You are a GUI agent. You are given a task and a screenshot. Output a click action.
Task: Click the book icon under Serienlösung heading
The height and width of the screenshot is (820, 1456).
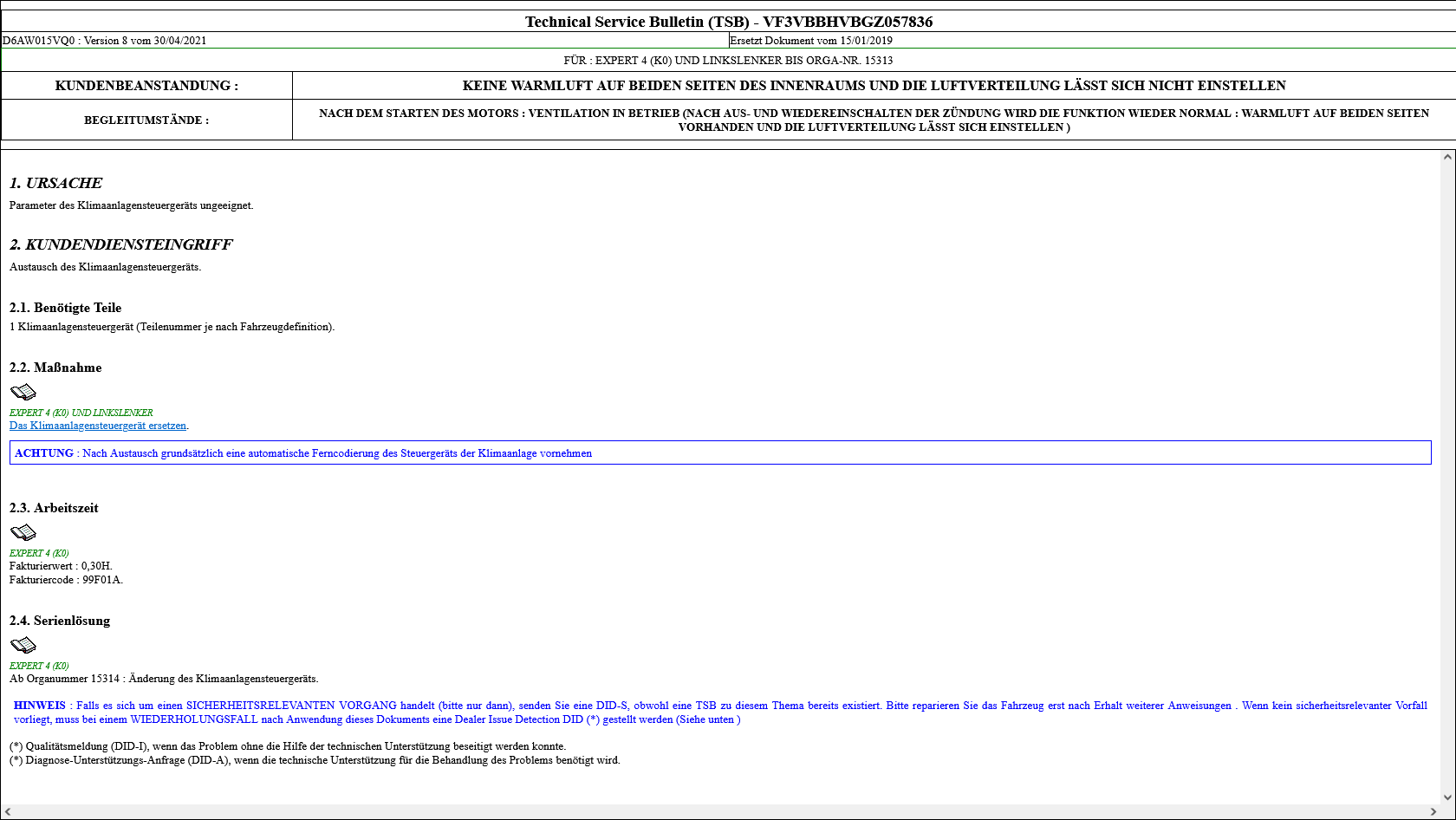[23, 645]
